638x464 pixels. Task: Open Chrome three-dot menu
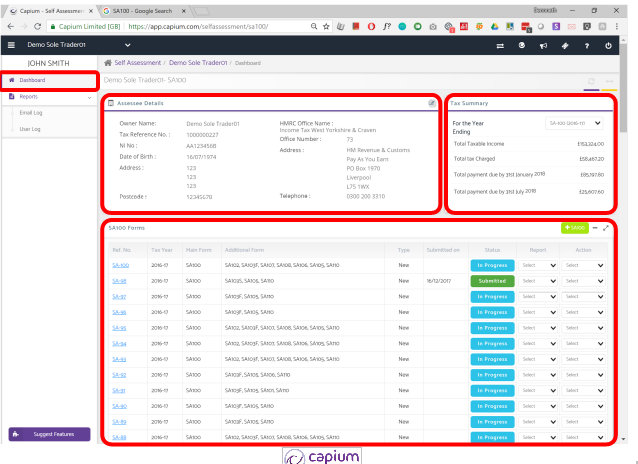tap(617, 26)
